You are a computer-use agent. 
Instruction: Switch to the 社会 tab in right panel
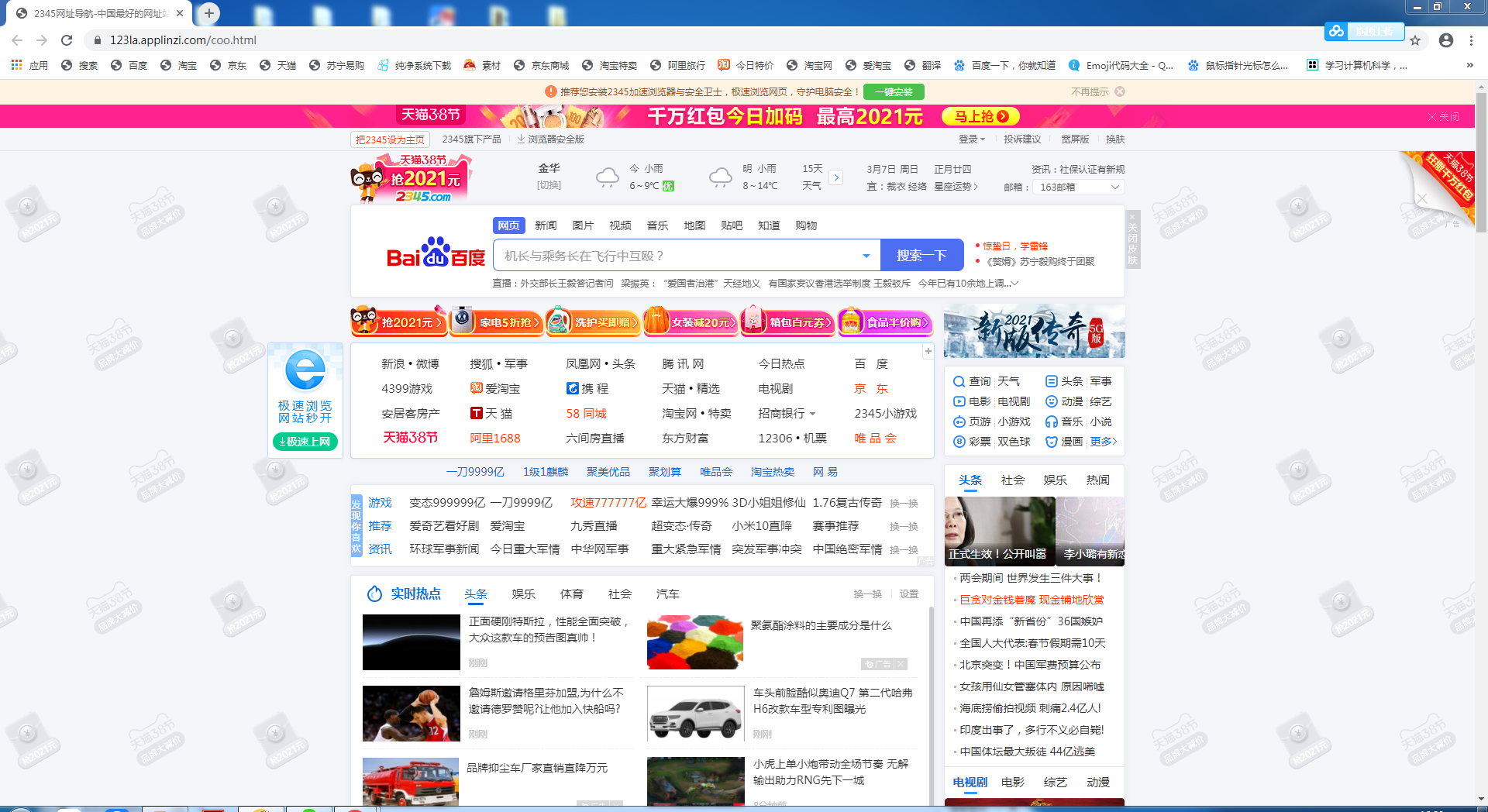[x=1013, y=480]
